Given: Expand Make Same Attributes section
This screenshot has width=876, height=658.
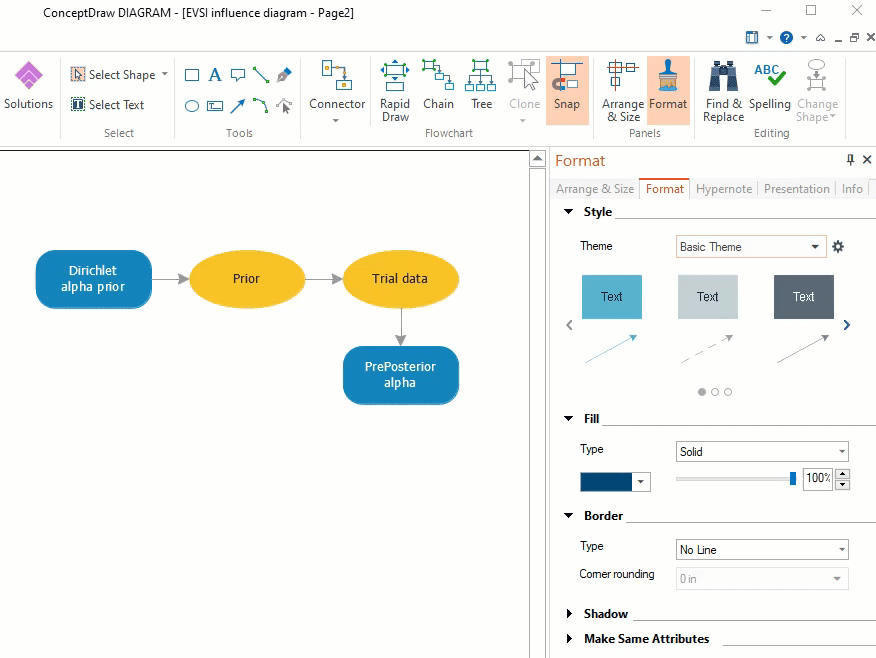Looking at the screenshot, I should 569,638.
